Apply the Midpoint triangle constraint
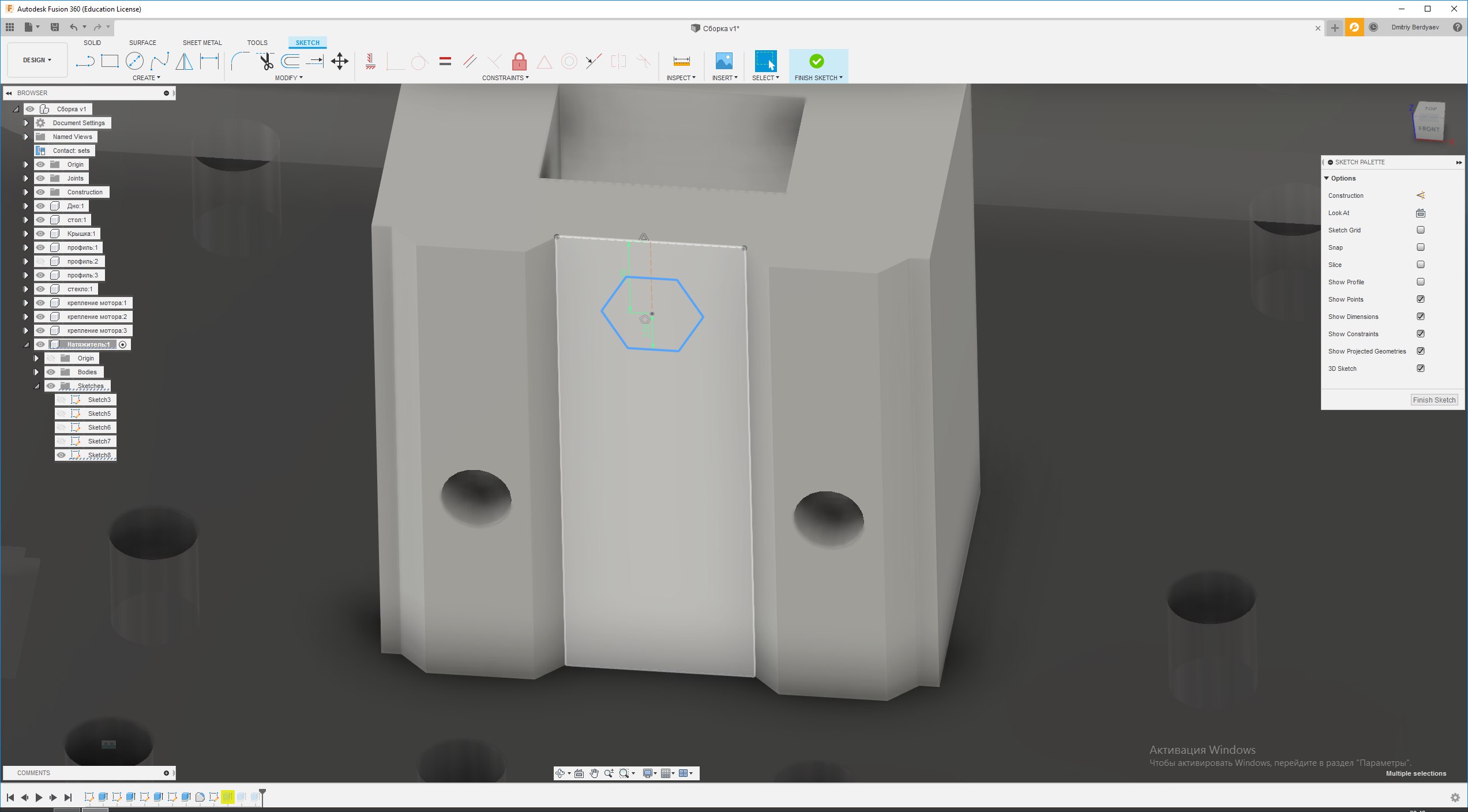The width and height of the screenshot is (1468, 812). (544, 61)
